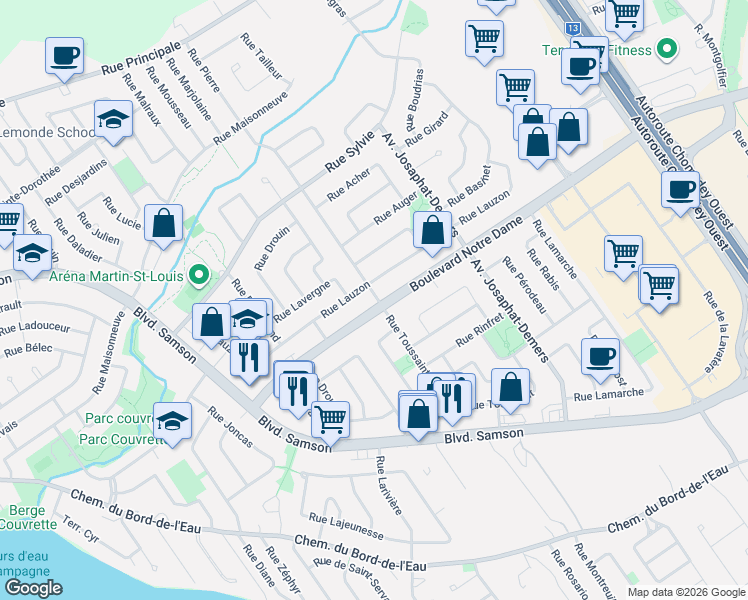Click the Rue Auger street label
Screen dimensions: 748x600
[395, 208]
